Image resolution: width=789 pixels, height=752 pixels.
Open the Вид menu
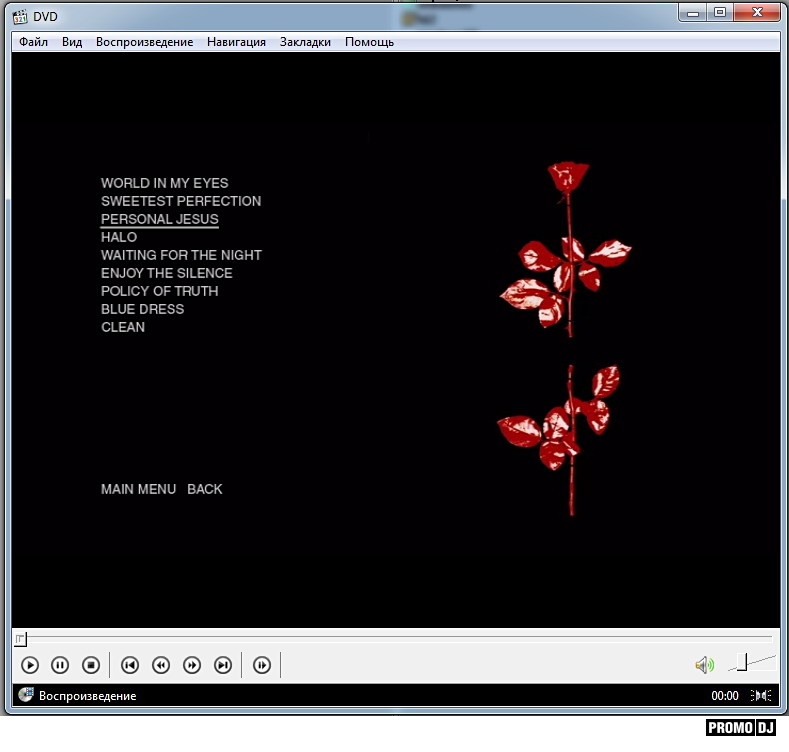[72, 42]
